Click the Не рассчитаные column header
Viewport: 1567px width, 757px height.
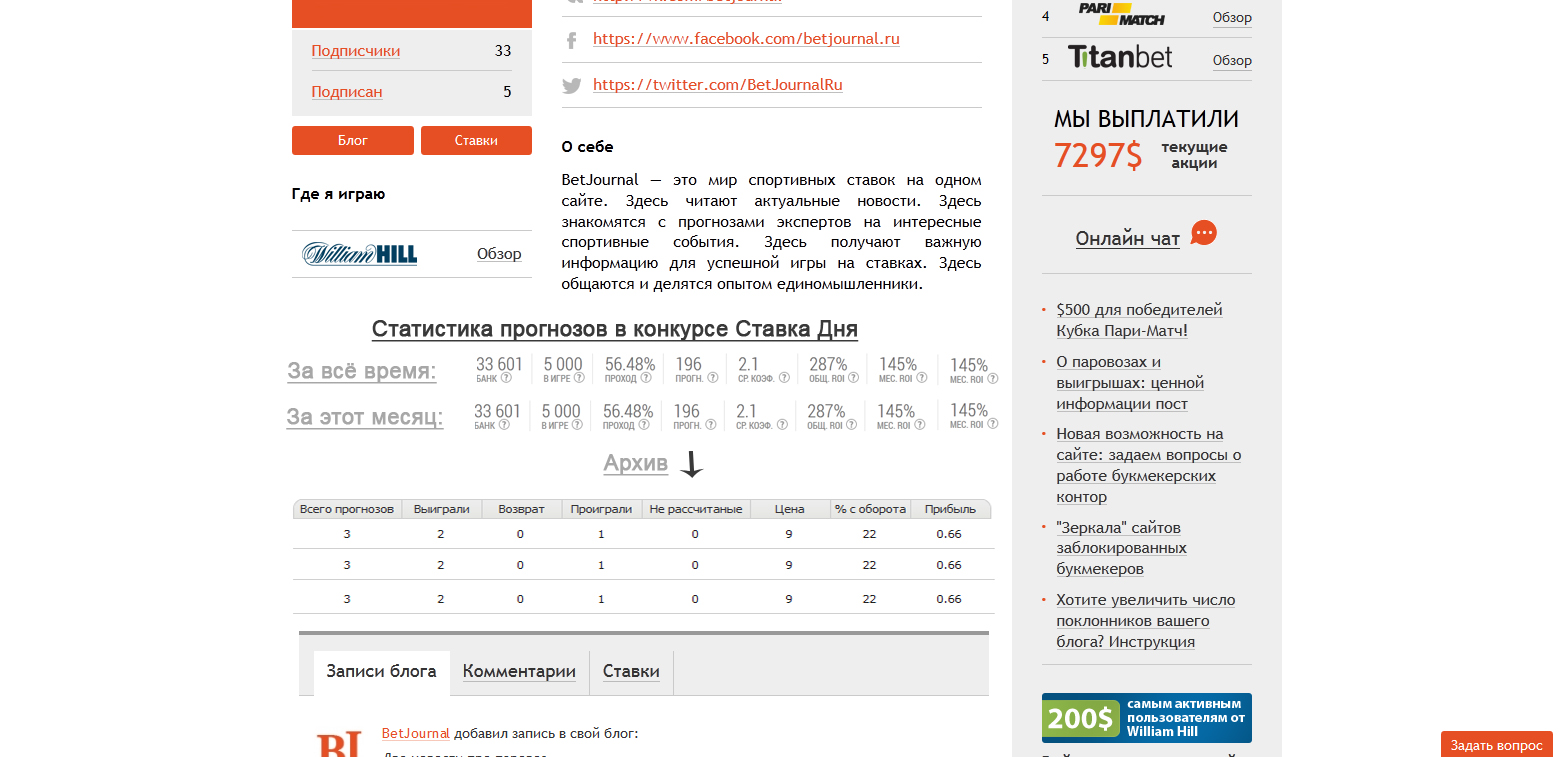696,509
